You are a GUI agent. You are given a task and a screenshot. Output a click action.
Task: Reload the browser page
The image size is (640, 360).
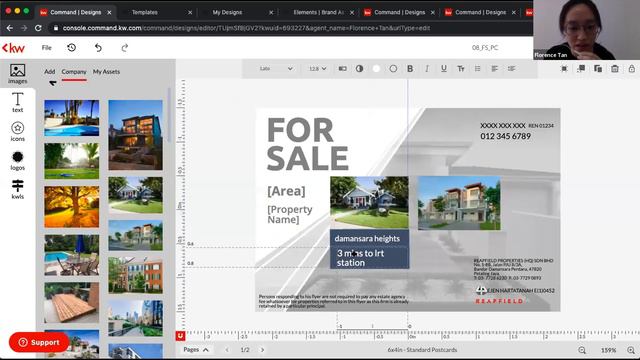coord(38,28)
